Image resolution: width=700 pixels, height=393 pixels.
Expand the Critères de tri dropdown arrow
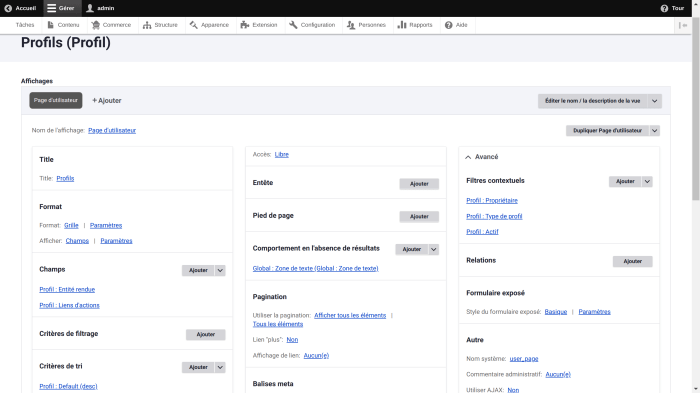pos(220,367)
